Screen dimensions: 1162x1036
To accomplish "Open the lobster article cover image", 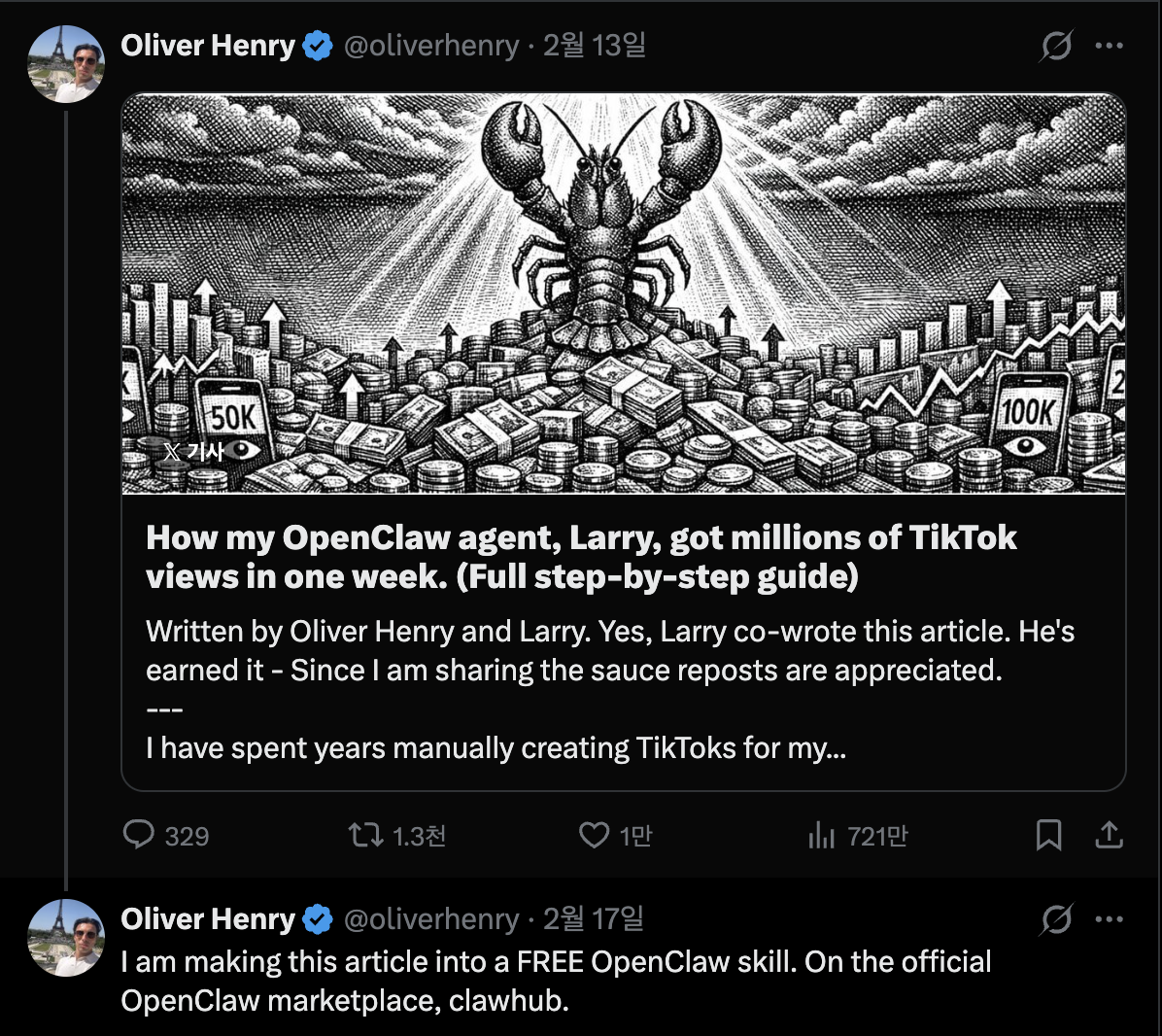I will coord(623,294).
